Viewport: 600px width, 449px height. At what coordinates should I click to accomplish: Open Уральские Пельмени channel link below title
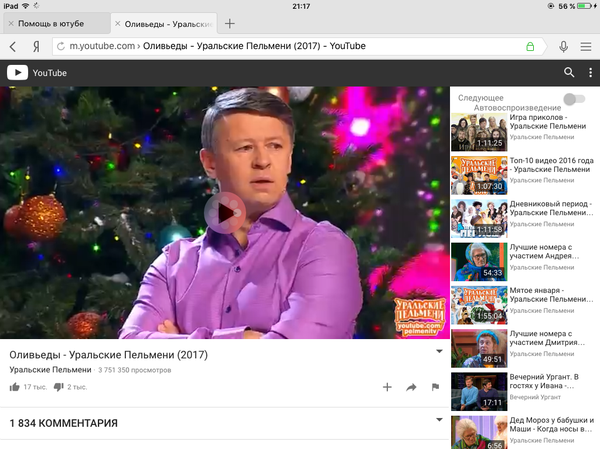click(50, 370)
